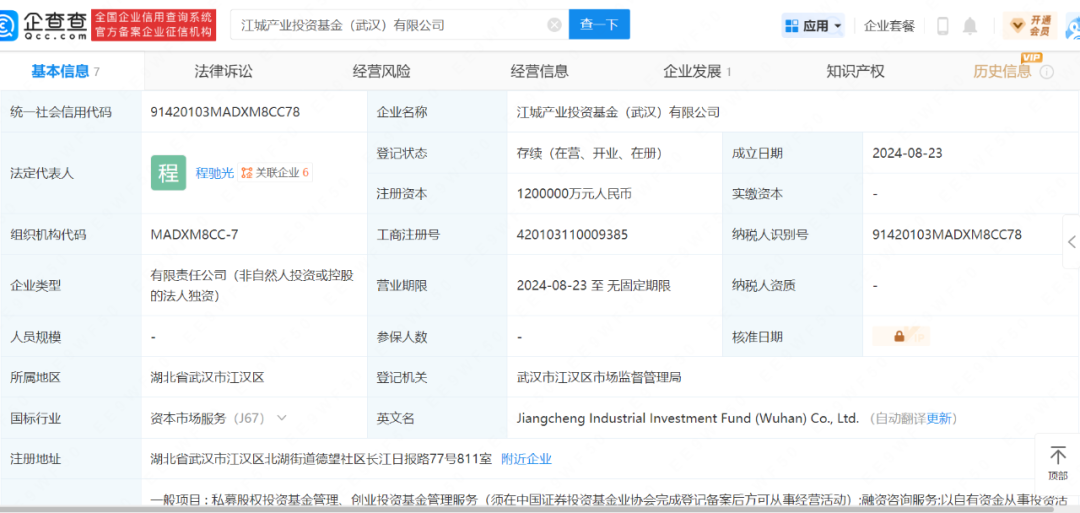Switch to the 法律诉讼 tab
Image resolution: width=1080 pixels, height=513 pixels.
(x=223, y=71)
